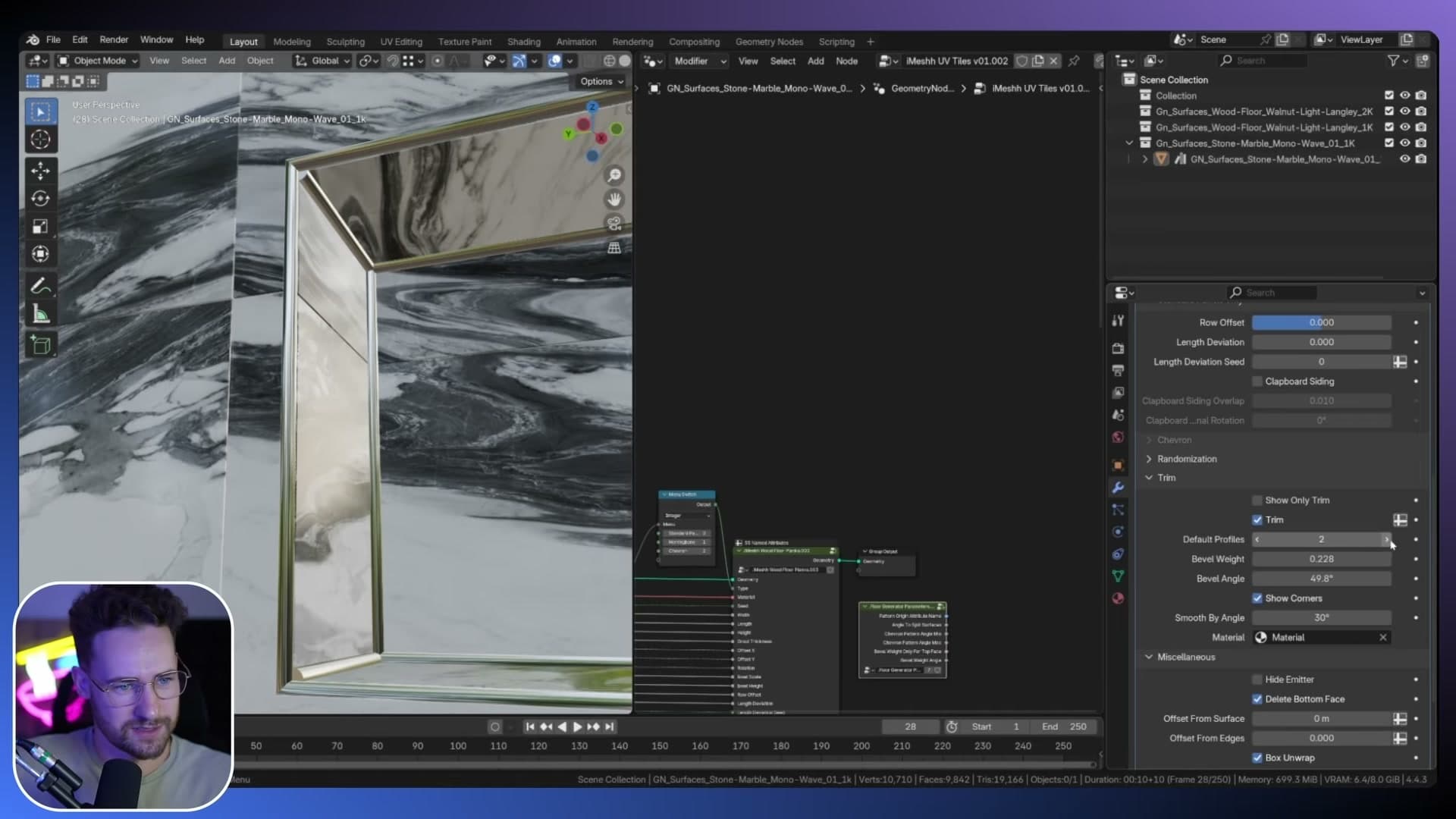Screen dimensions: 1456x819
Task: Click the Blender logo menu icon
Action: click(33, 39)
